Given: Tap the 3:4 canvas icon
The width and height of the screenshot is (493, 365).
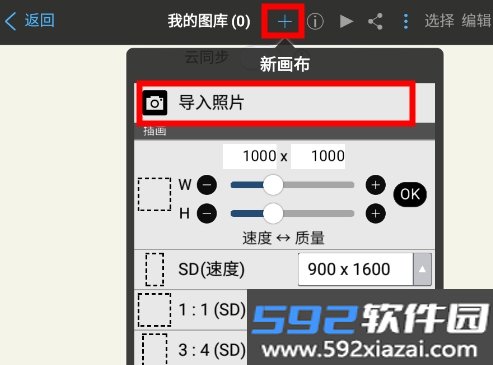Looking at the screenshot, I should tap(154, 349).
